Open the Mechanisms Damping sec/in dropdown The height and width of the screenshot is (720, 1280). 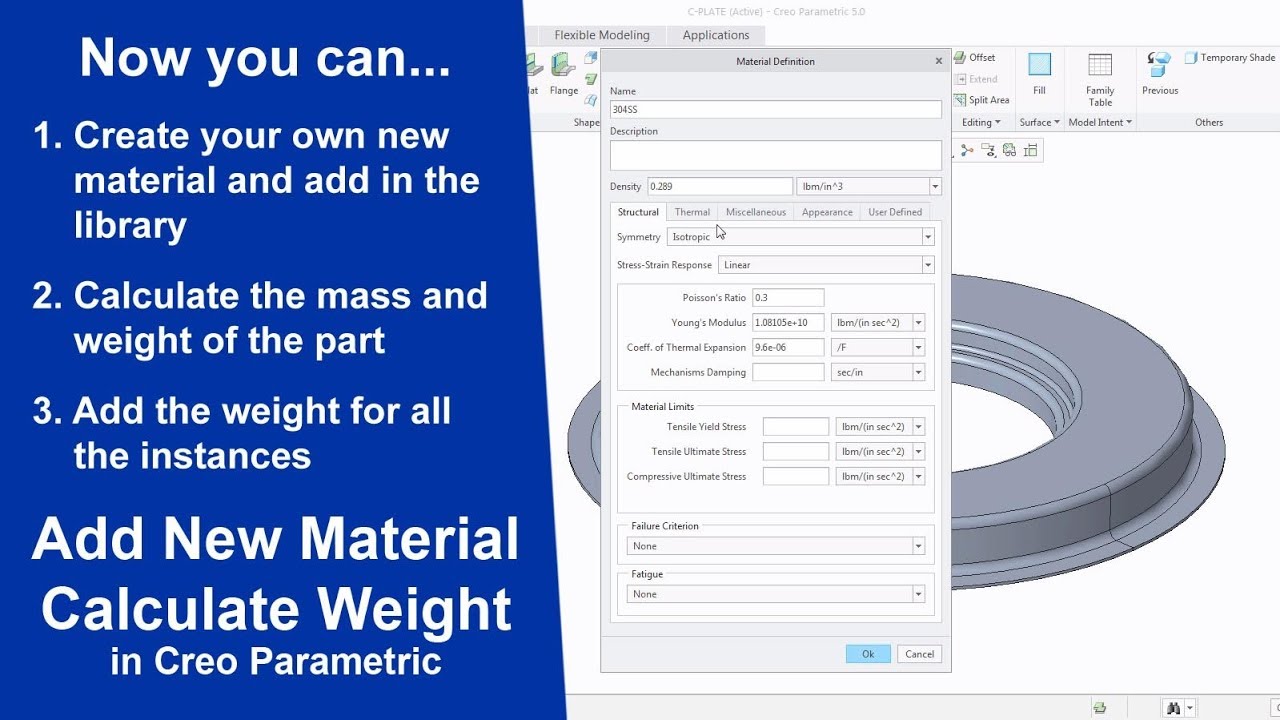click(x=919, y=373)
